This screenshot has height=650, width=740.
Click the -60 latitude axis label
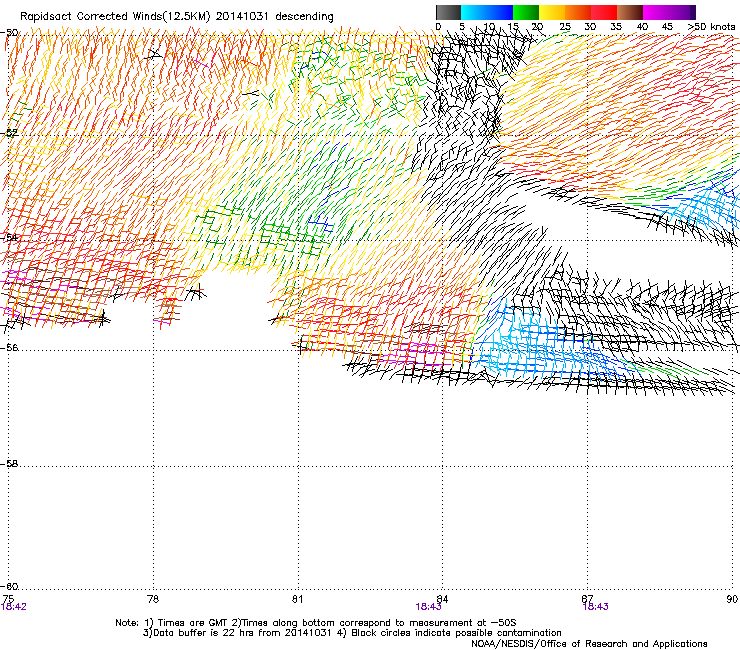coord(9,587)
